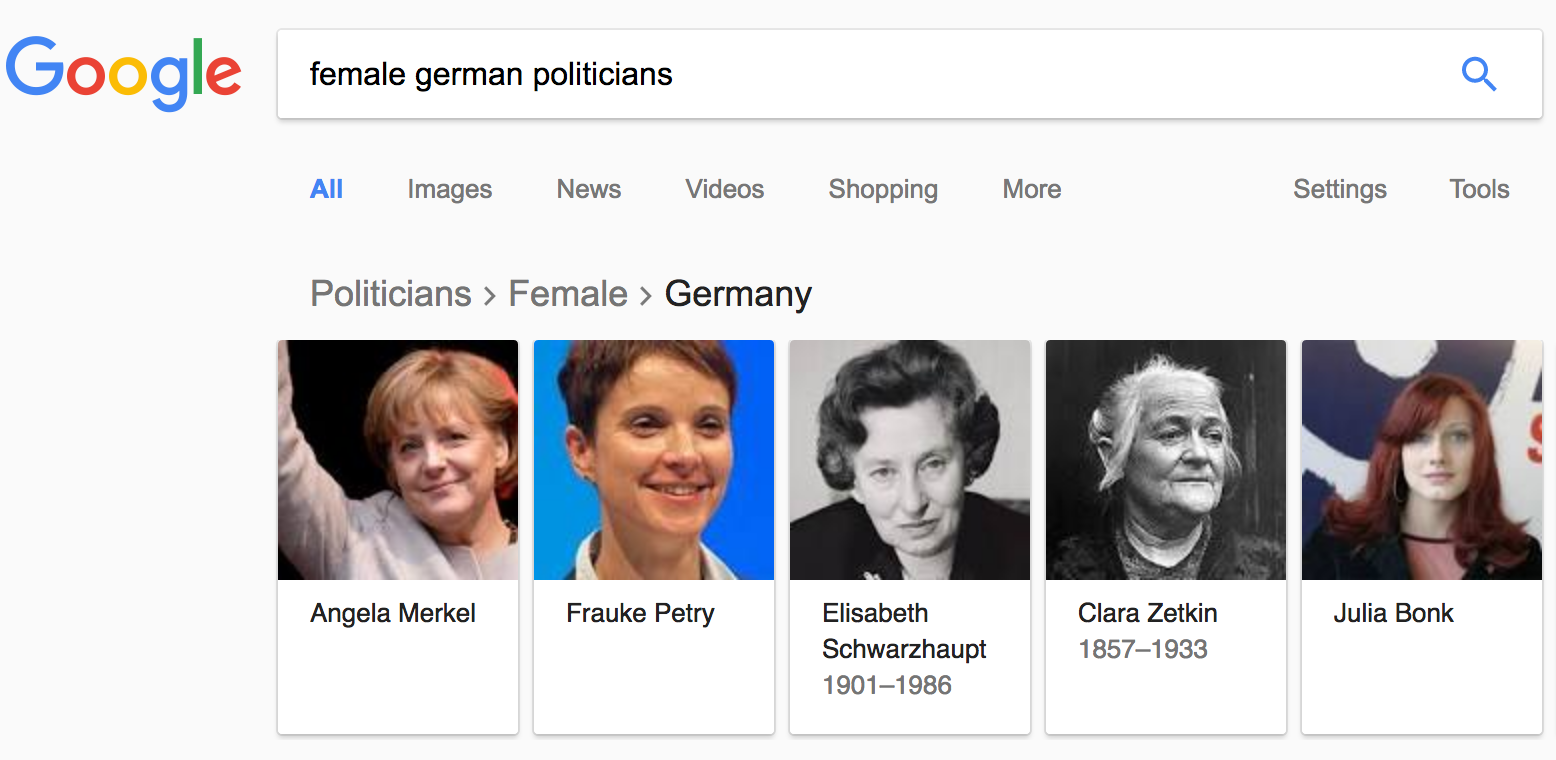The width and height of the screenshot is (1556, 760).
Task: Switch to the Images tab
Action: point(450,189)
